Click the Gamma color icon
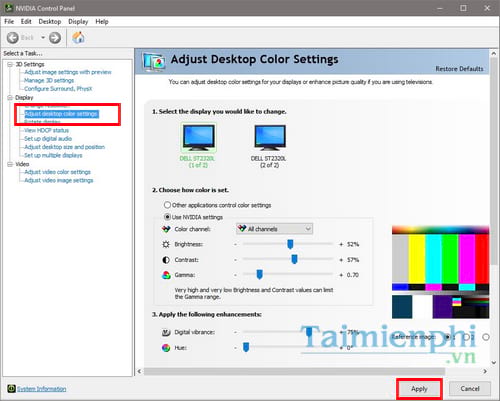Screen dimensions: 500x401 pyautogui.click(x=166, y=275)
